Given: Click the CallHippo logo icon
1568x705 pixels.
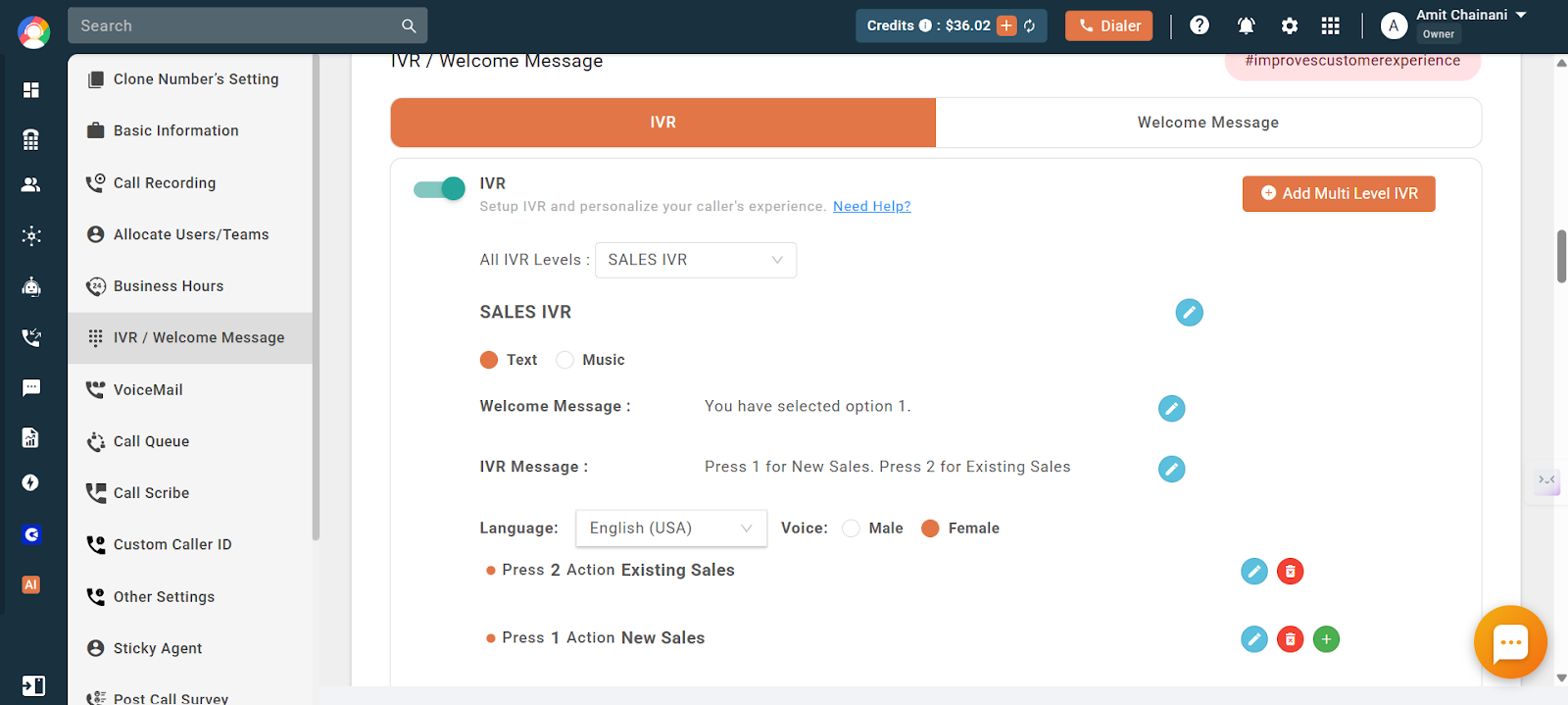Looking at the screenshot, I should tap(33, 32).
